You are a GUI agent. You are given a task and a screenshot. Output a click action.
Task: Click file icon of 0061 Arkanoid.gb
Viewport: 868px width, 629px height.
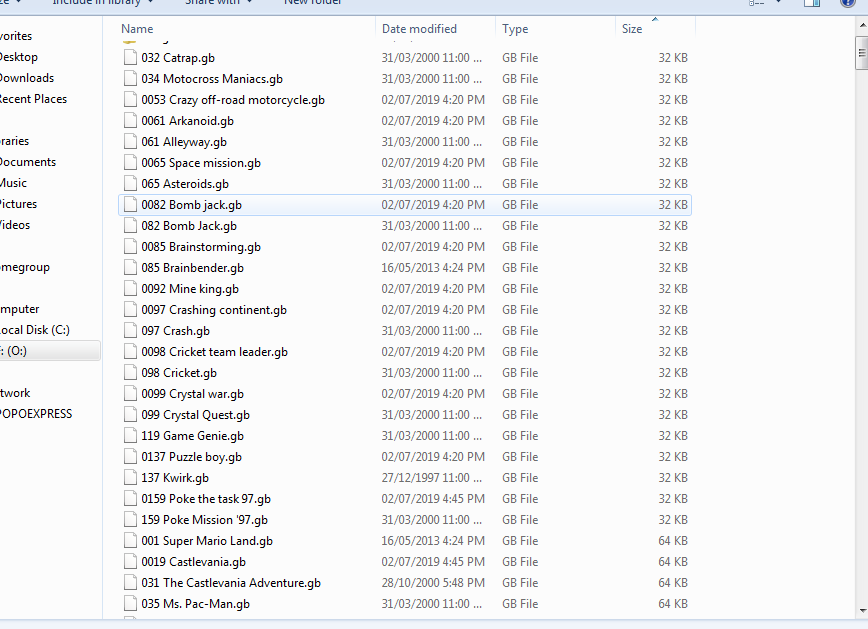tap(130, 121)
